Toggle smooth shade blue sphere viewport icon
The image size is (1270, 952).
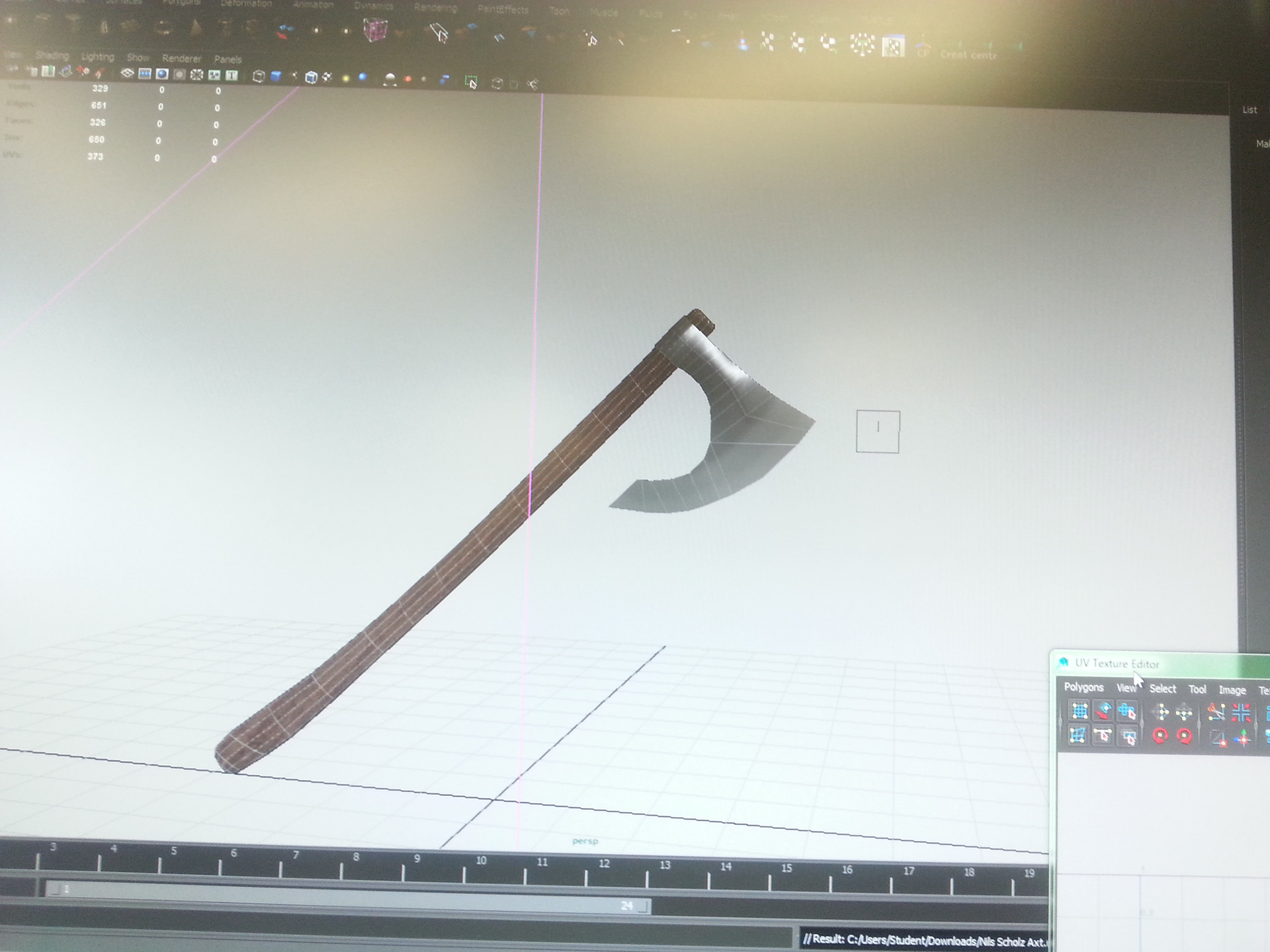(x=362, y=77)
